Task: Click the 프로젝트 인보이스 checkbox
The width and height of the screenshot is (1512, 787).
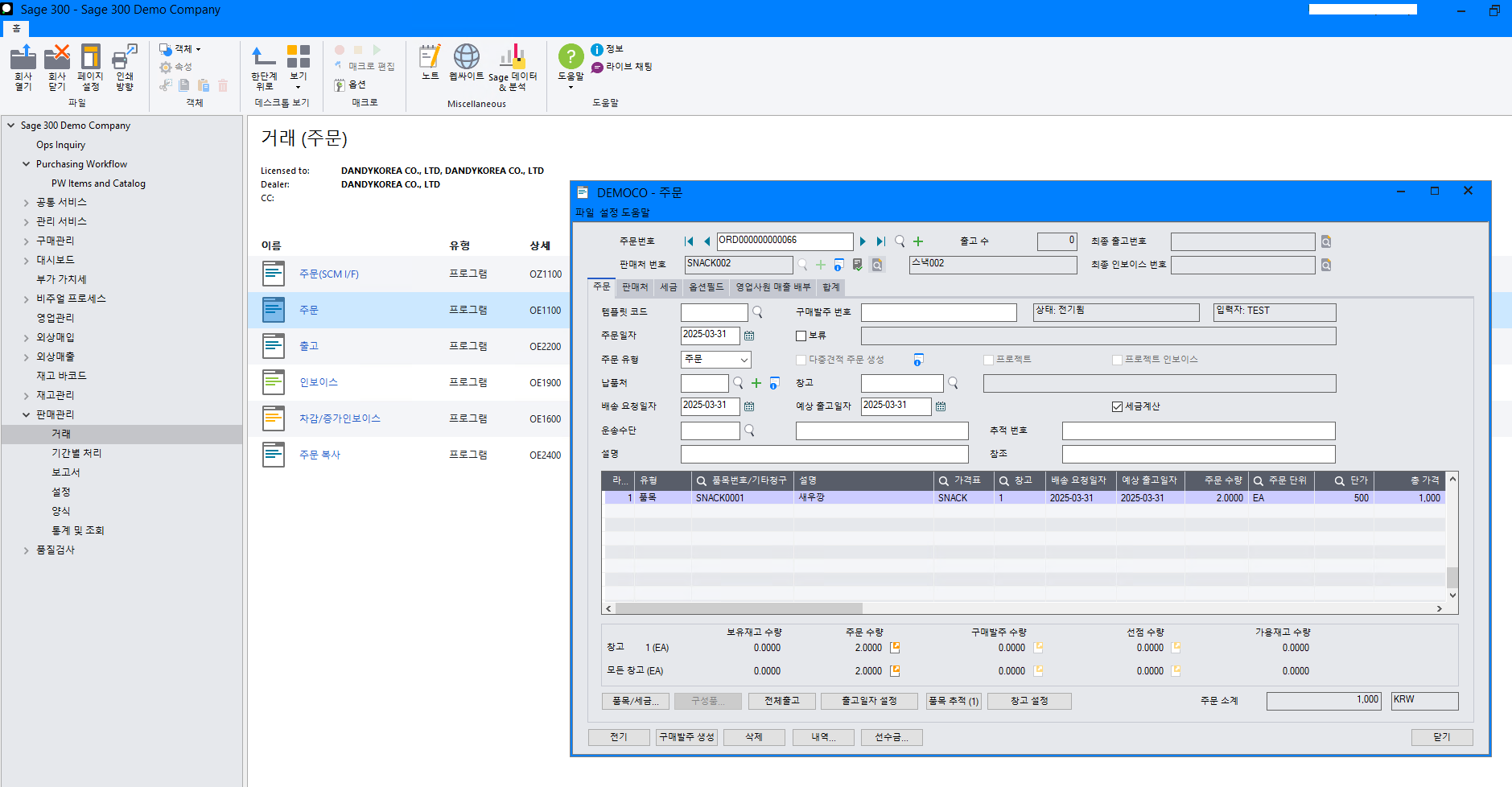Action: pos(1117,360)
